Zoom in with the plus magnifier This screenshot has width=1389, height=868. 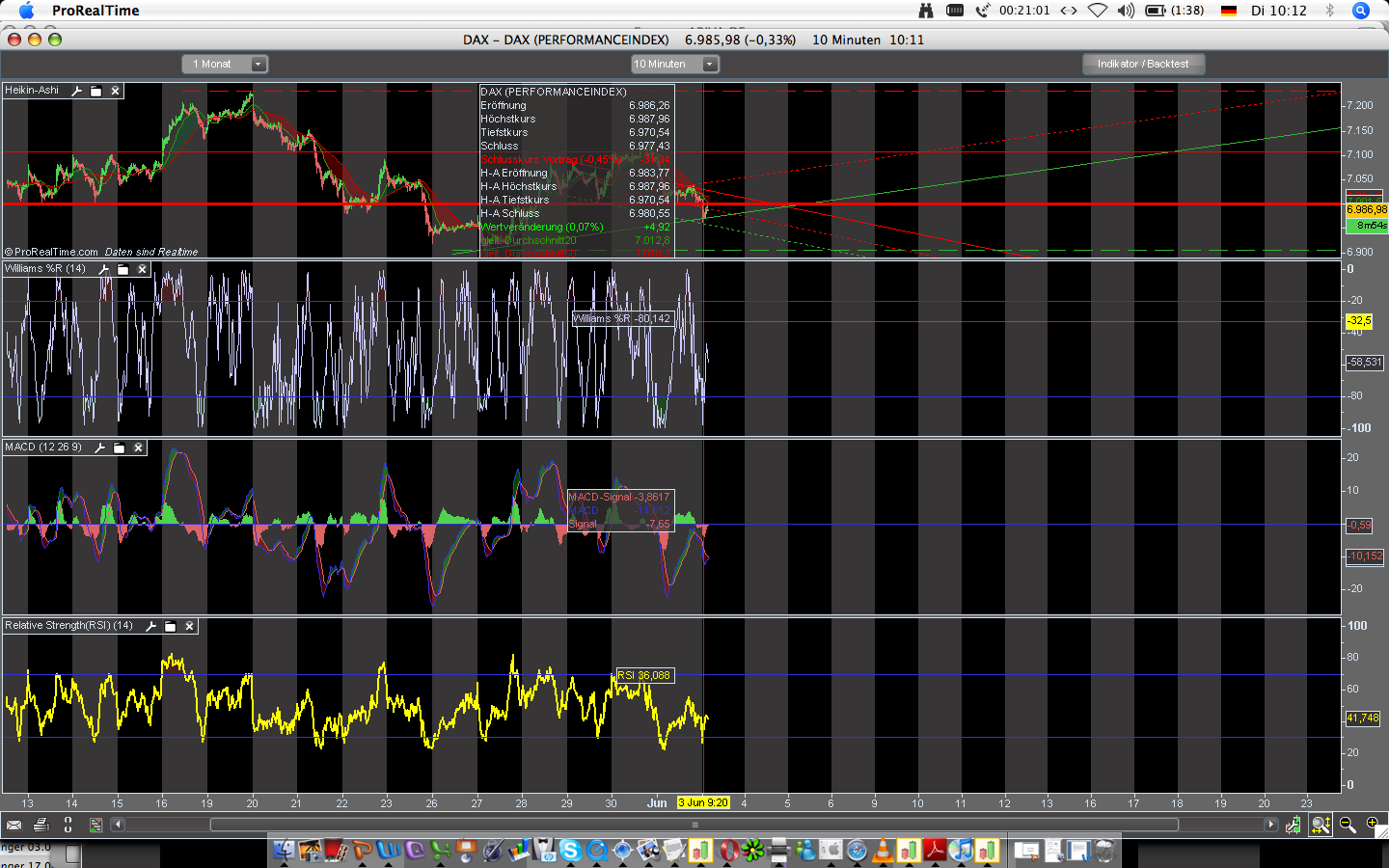click(1373, 824)
